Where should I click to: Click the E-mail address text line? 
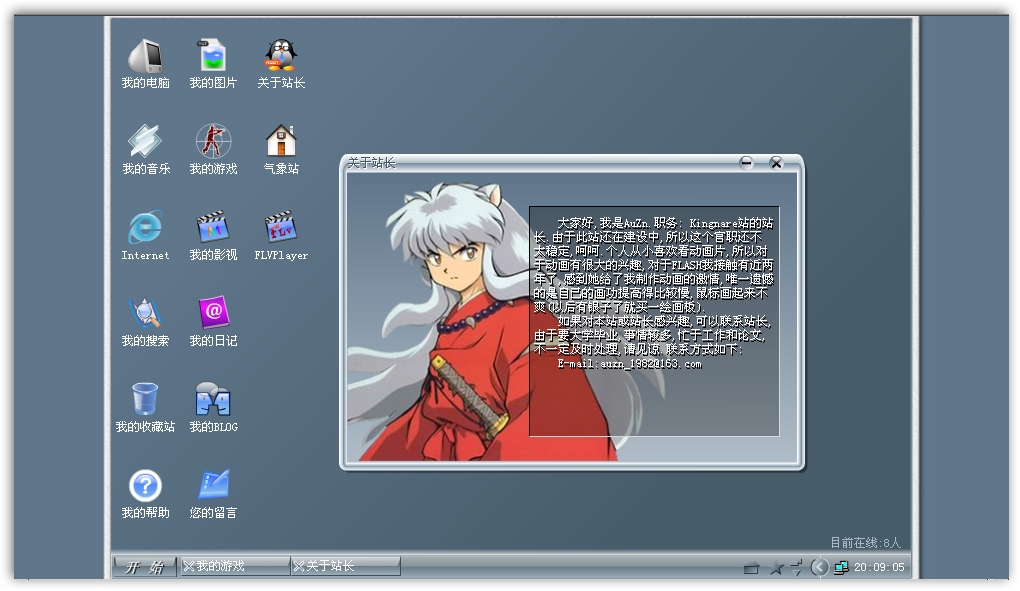(x=630, y=364)
